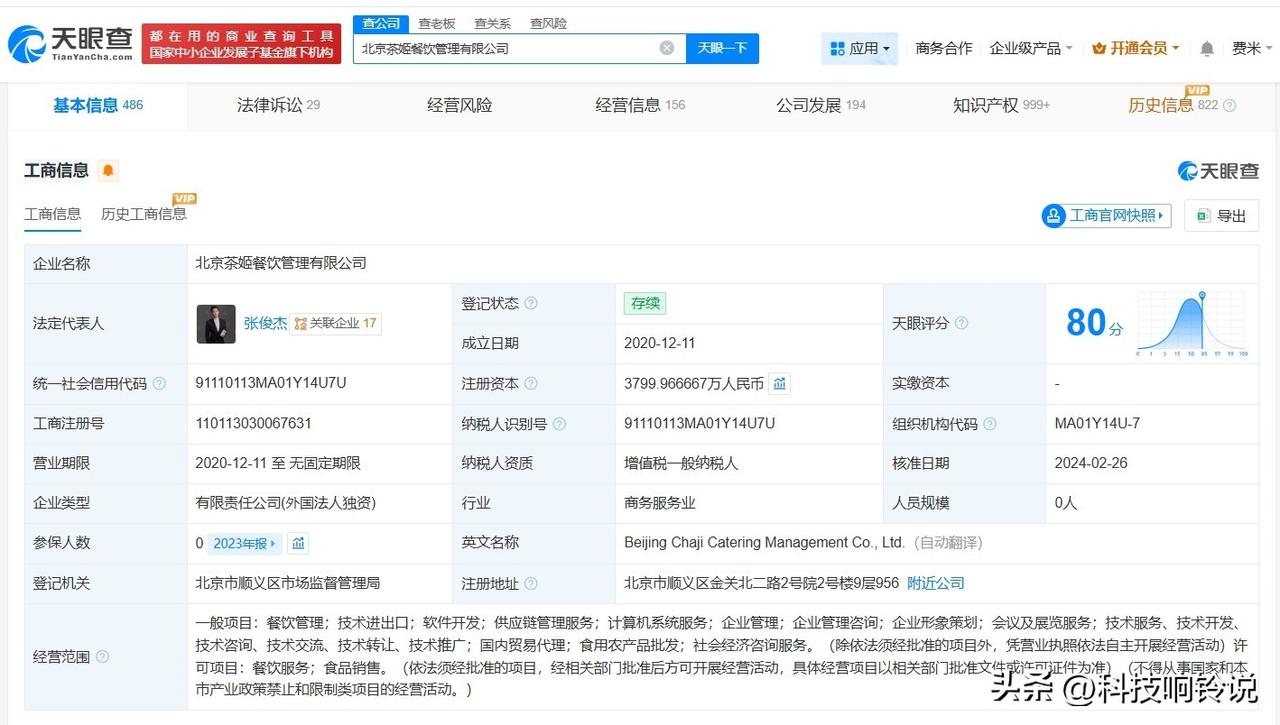Click the 增值税一般纳税人 taxpayer qualification value
Image resolution: width=1280 pixels, height=725 pixels.
(x=682, y=463)
